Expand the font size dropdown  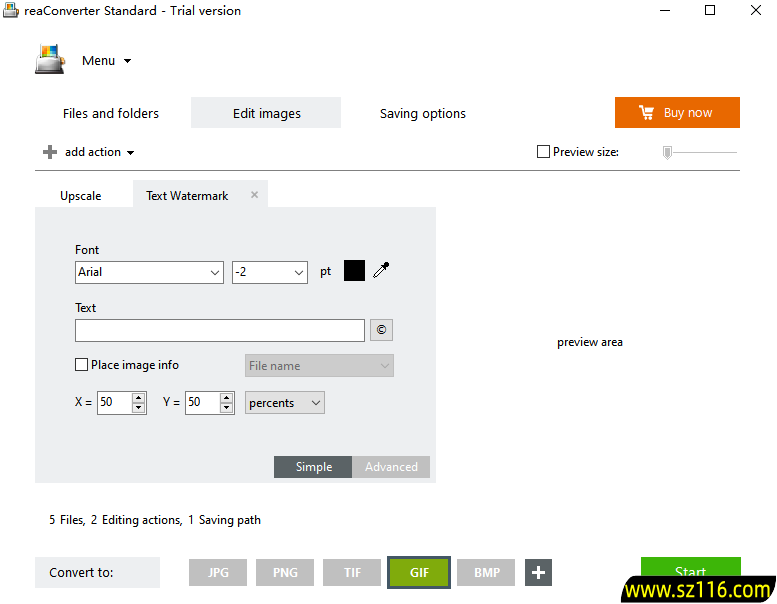pos(270,272)
